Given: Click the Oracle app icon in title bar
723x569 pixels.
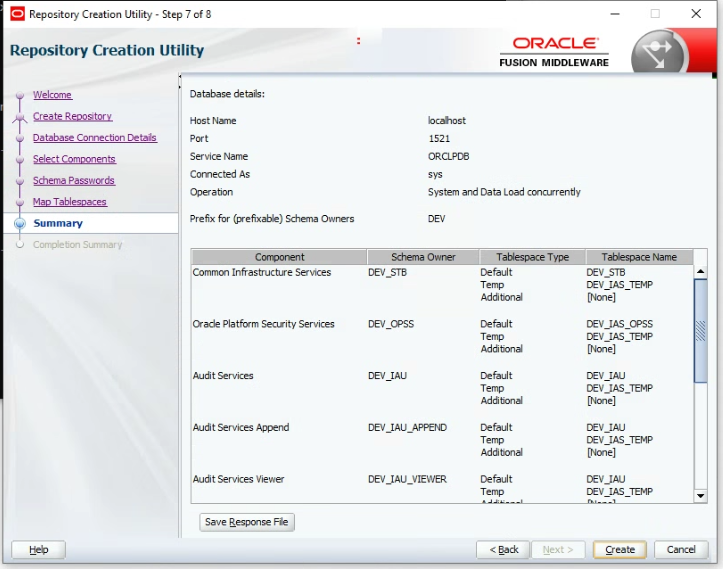Looking at the screenshot, I should [17, 14].
